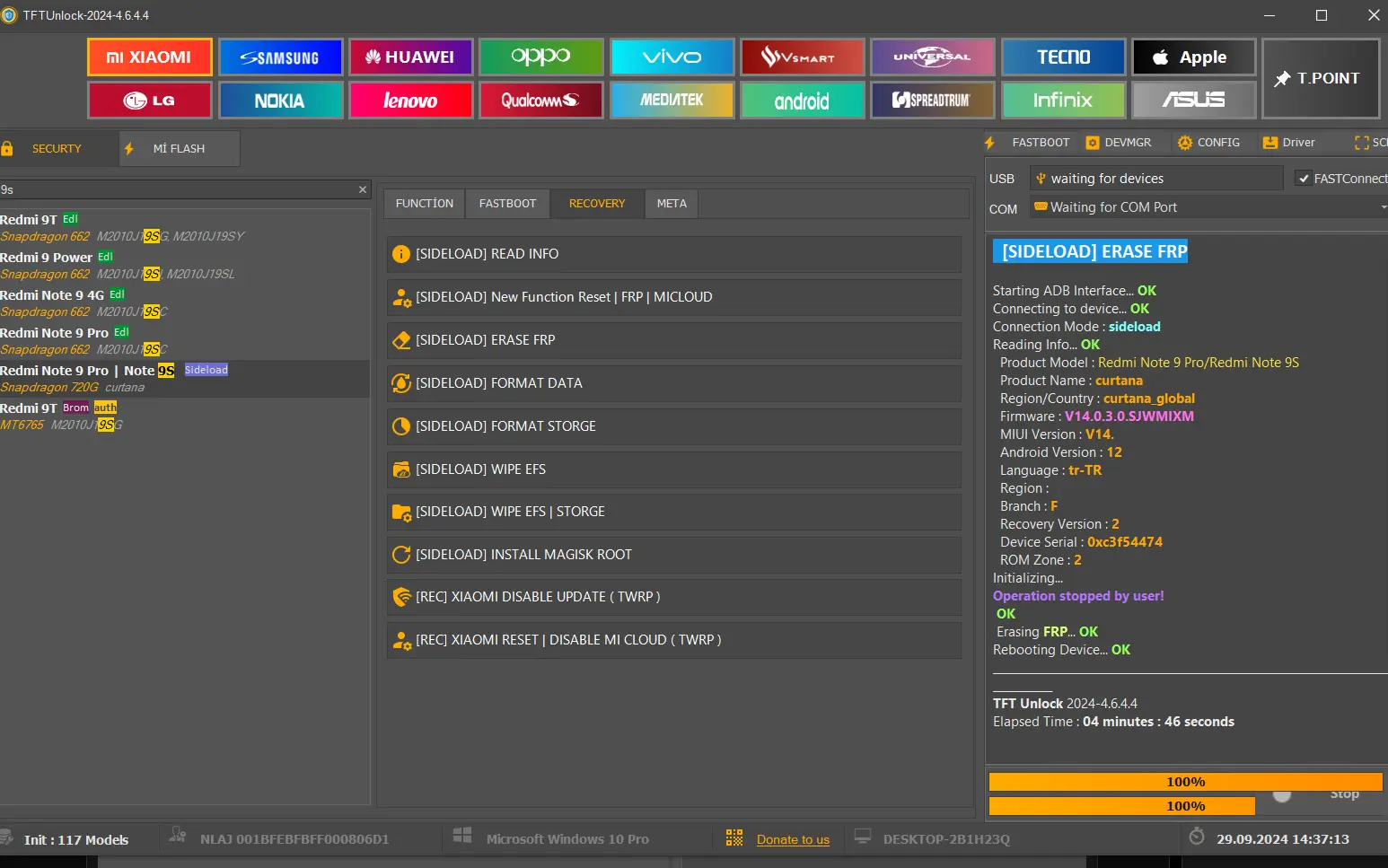Click the computer name monitor icon
Image resolution: width=1388 pixels, height=868 pixels.
[x=863, y=837]
